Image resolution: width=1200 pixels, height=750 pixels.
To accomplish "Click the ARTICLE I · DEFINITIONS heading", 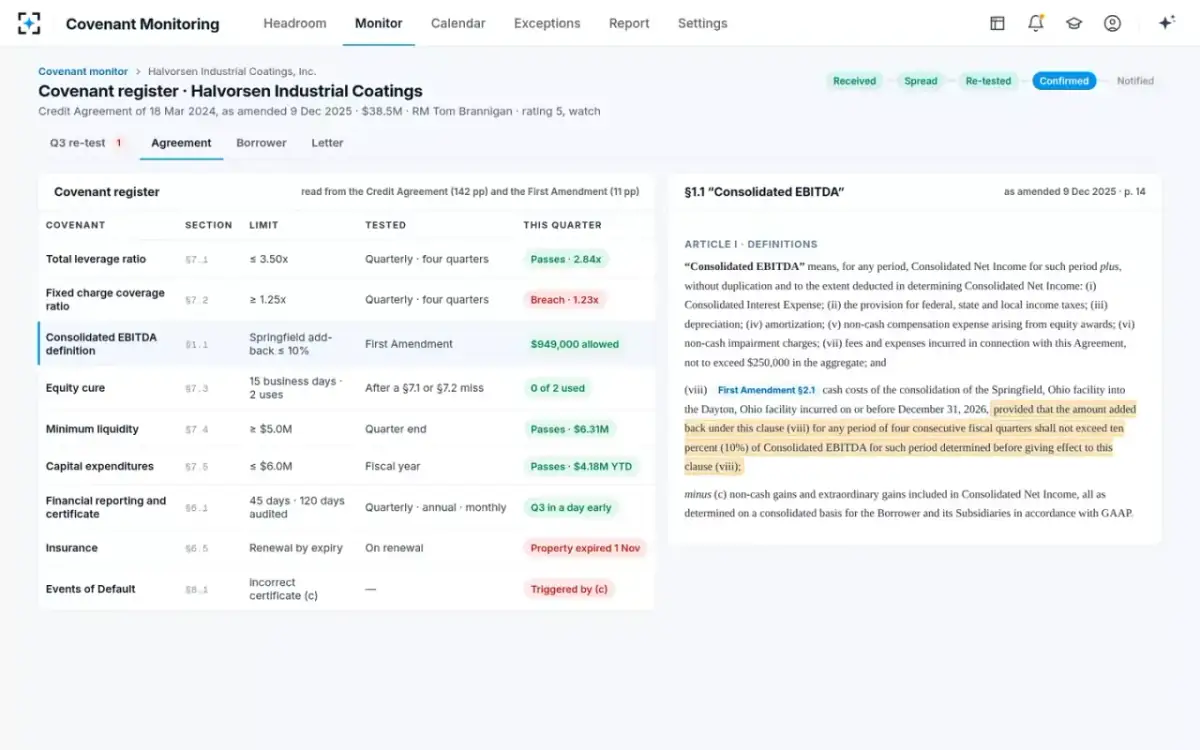I will [x=751, y=244].
